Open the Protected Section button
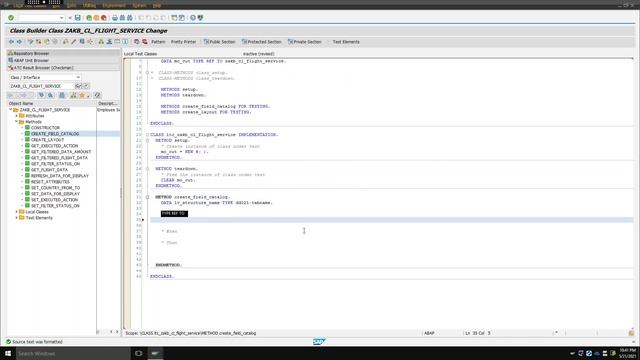The image size is (640, 360). pyautogui.click(x=262, y=42)
